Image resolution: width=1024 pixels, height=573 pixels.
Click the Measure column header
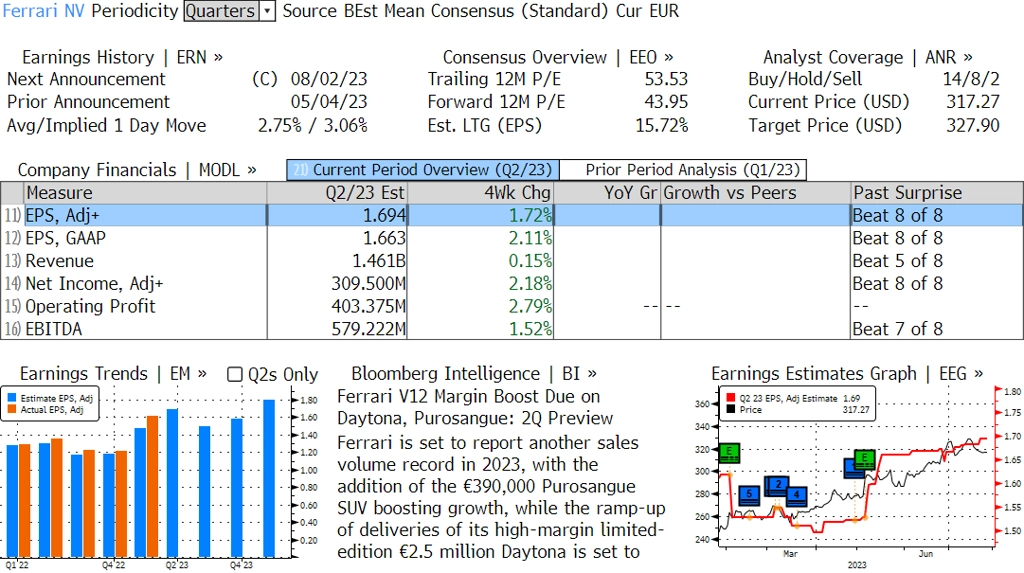[x=145, y=193]
